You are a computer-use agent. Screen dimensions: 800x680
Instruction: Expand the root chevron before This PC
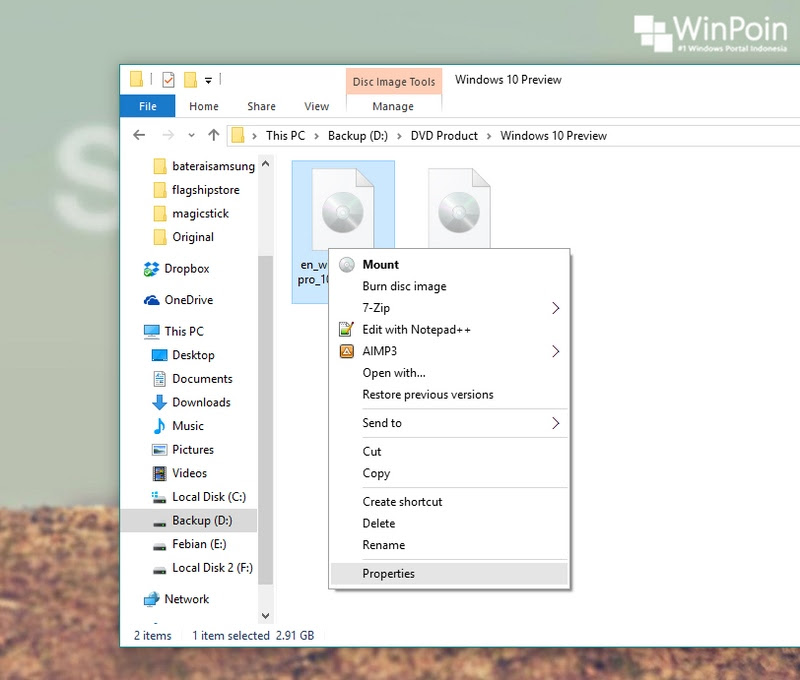[x=254, y=136]
